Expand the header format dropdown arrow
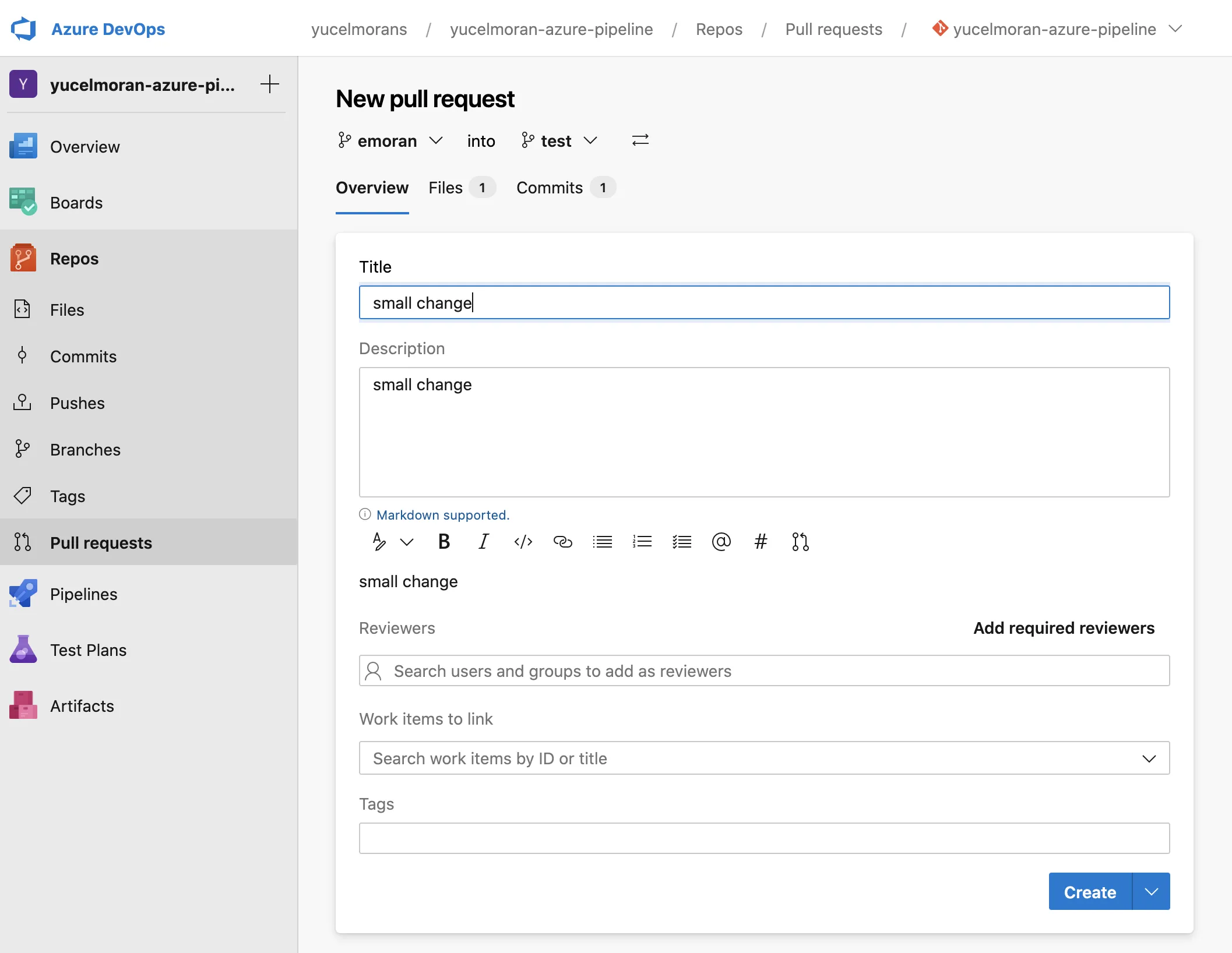This screenshot has width=1232, height=953. point(407,542)
